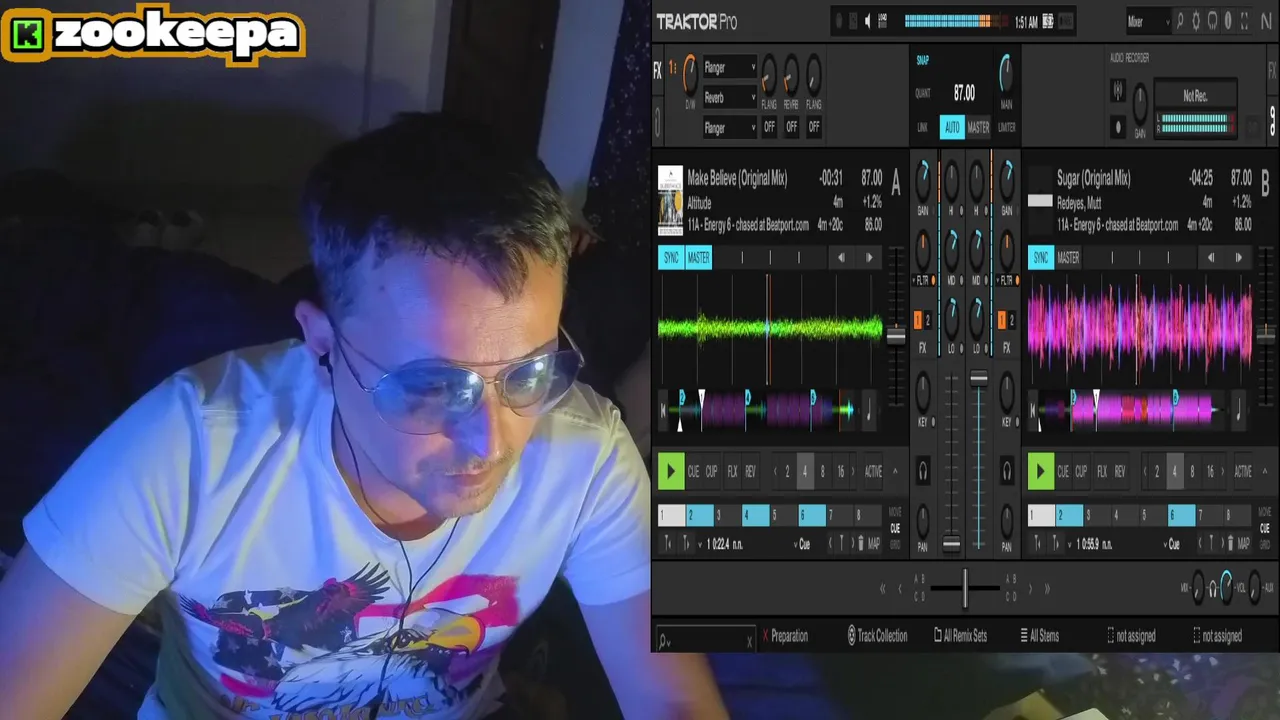
Task: Click Deck A tempo fader
Action: click(x=896, y=337)
